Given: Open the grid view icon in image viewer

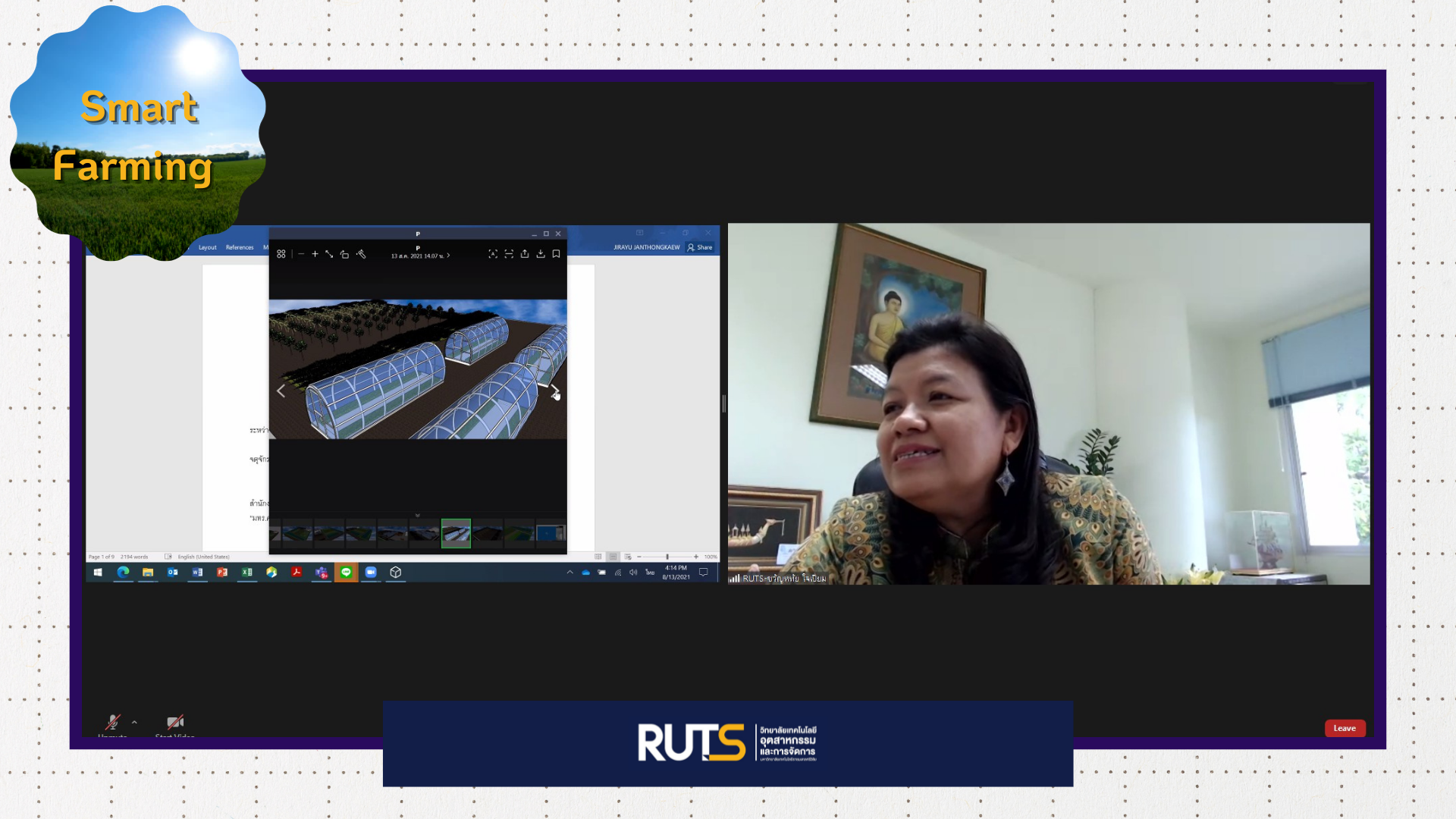Looking at the screenshot, I should coord(281,255).
